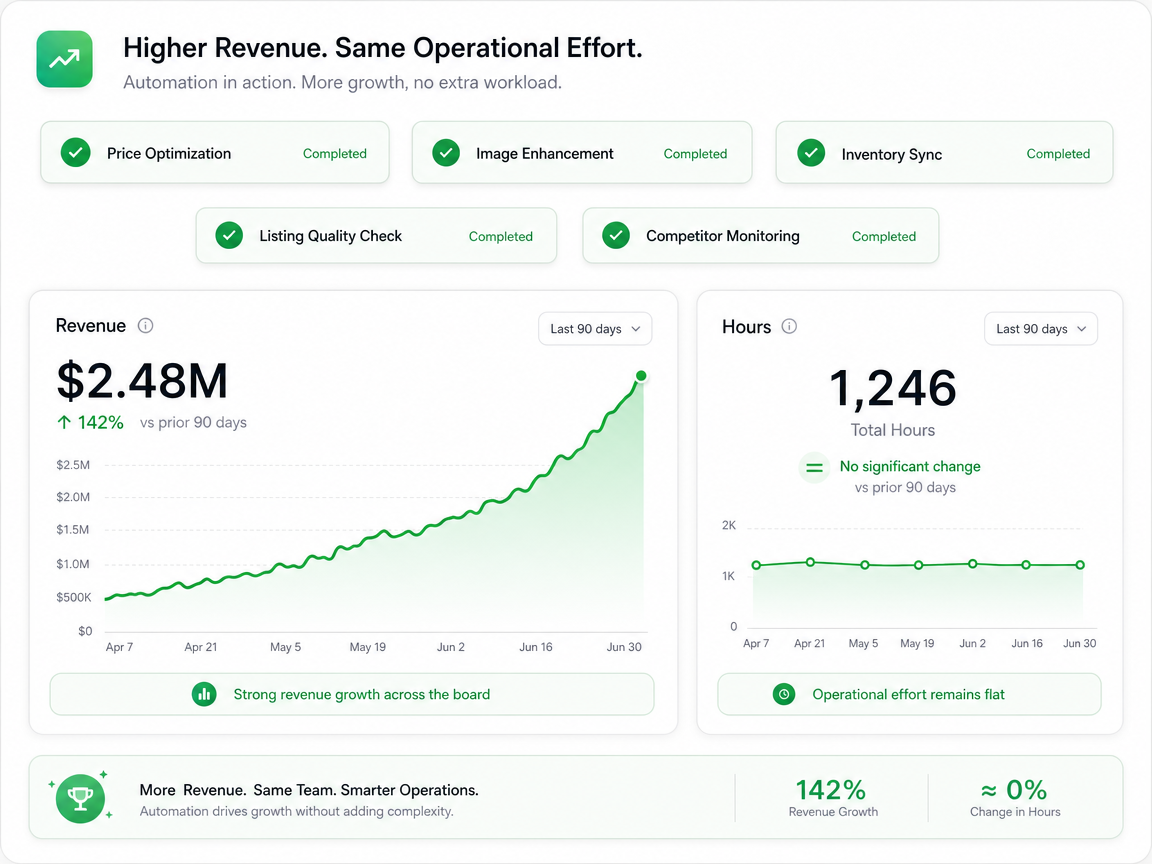The height and width of the screenshot is (864, 1152).
Task: Click the vs prior 90 days text under $2.48M
Action: (193, 422)
